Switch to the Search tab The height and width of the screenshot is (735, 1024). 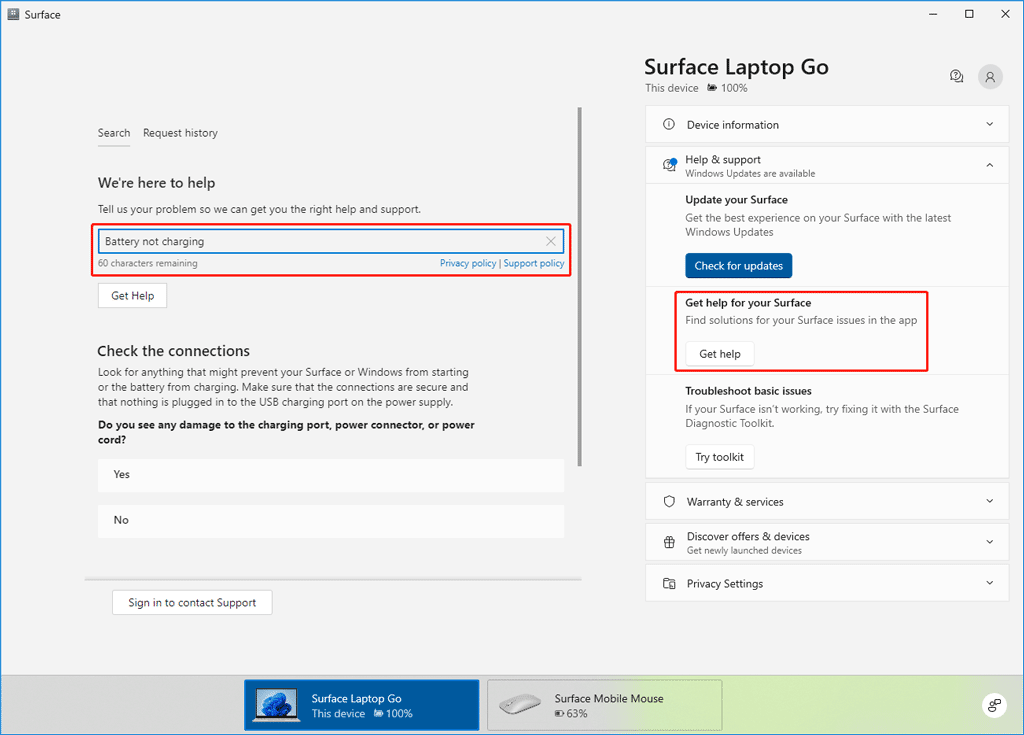(x=114, y=133)
